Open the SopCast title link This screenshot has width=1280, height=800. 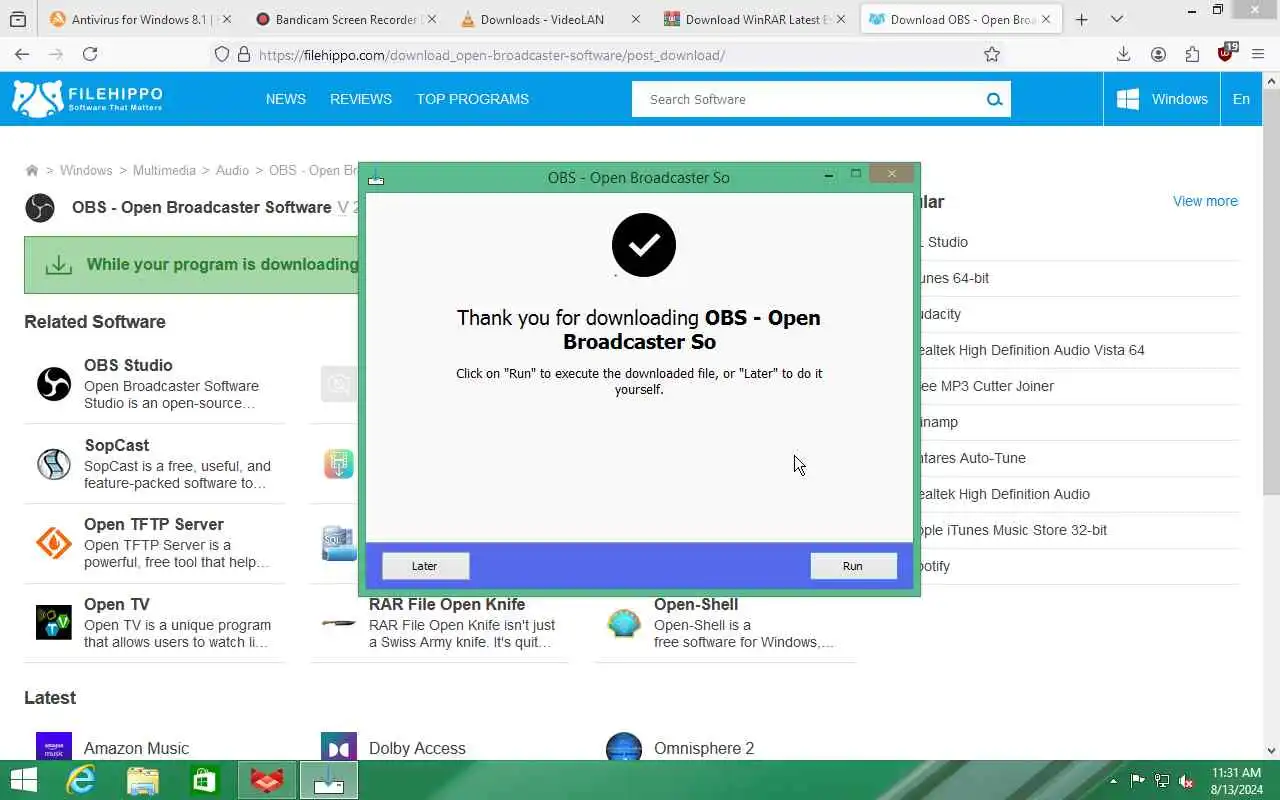[117, 445]
